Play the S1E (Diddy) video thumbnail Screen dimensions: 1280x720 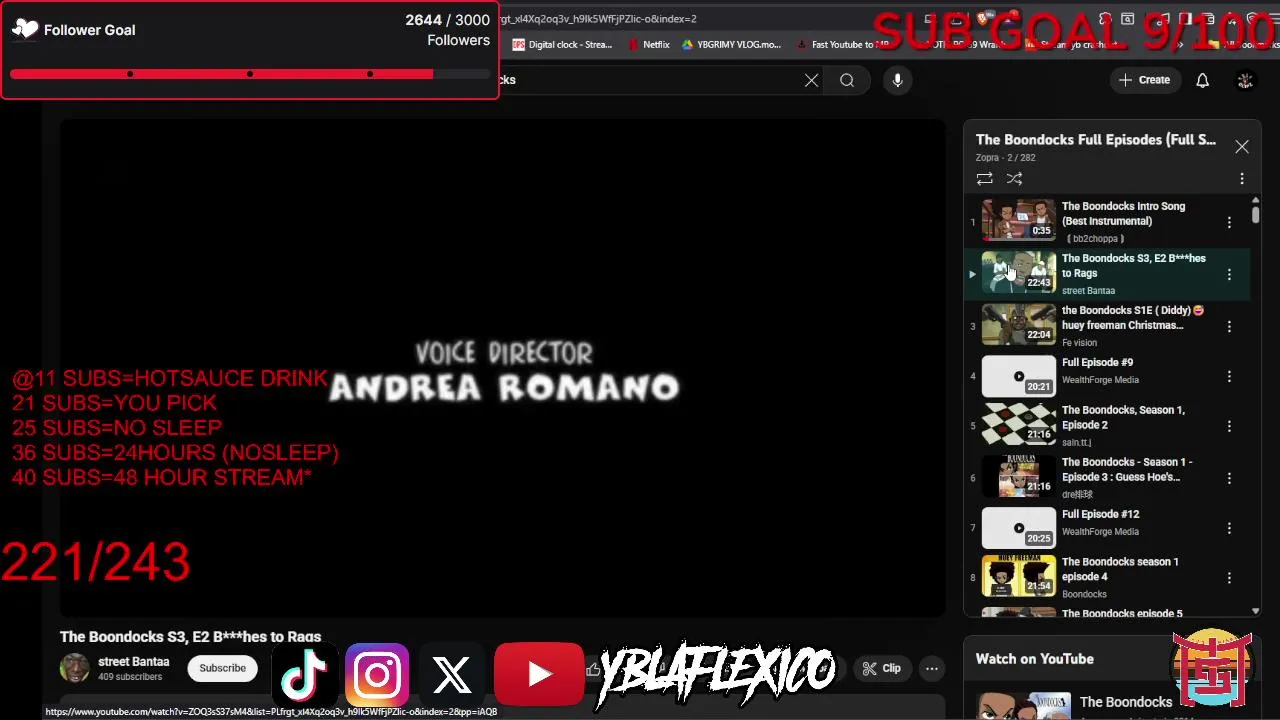coord(1018,324)
